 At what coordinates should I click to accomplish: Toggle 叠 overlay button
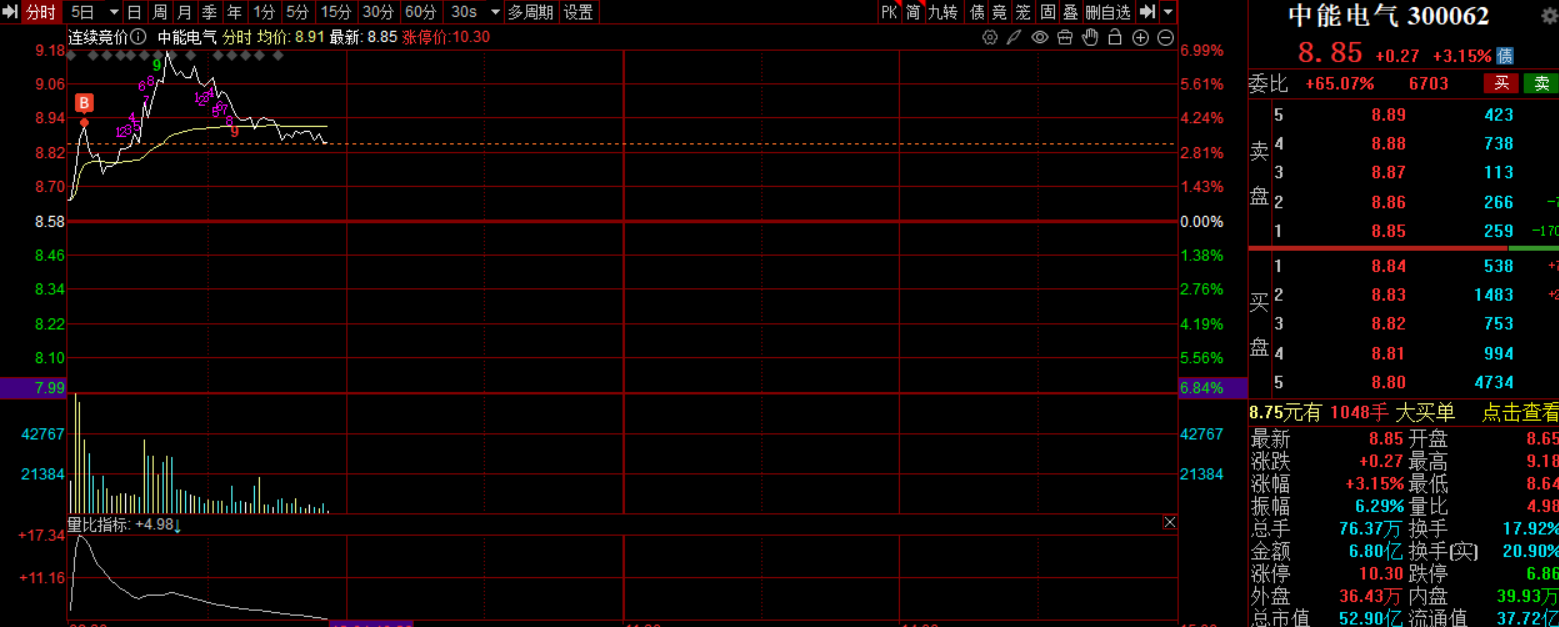tap(1071, 12)
